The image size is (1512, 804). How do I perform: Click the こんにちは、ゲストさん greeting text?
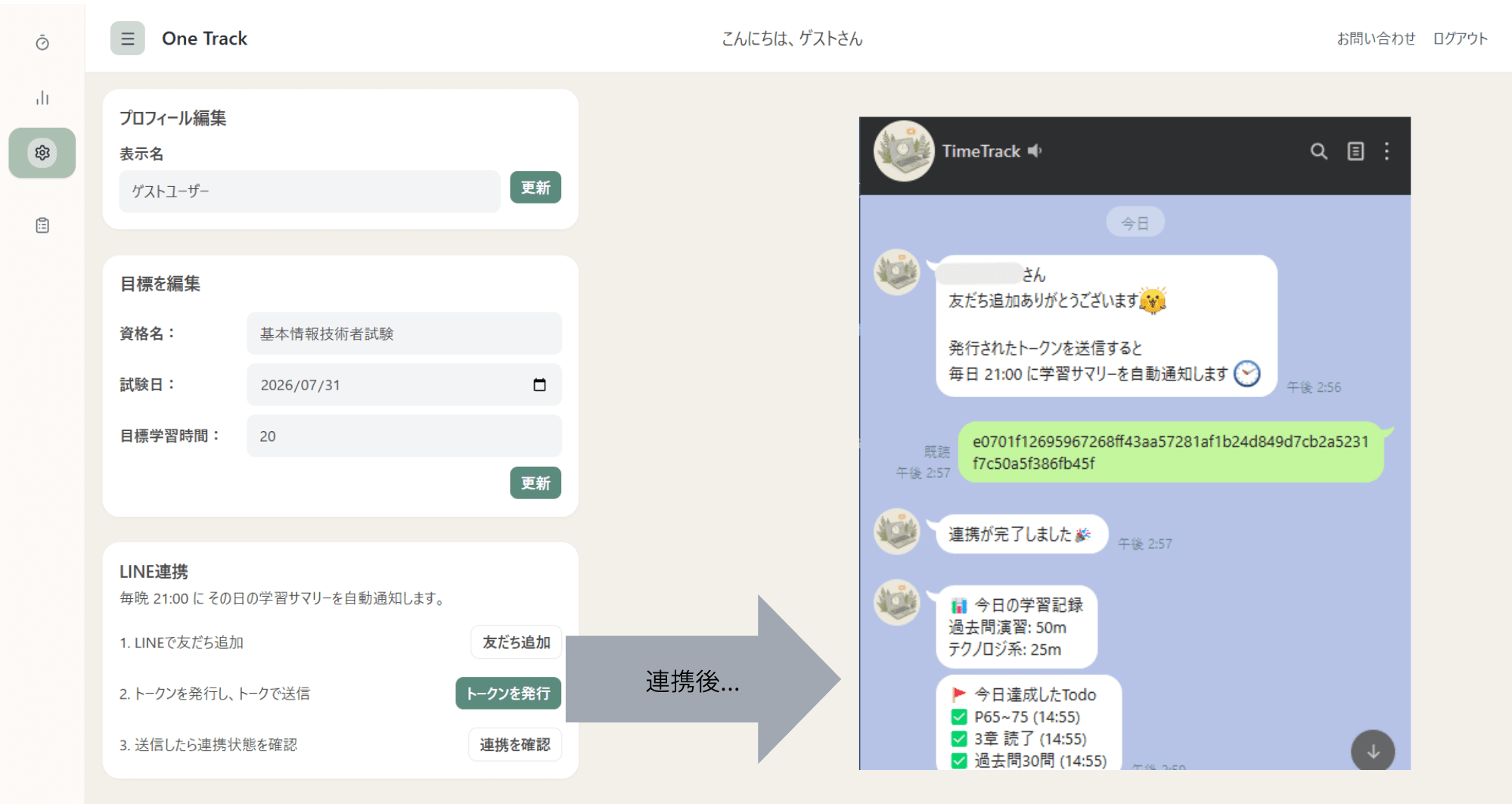click(792, 39)
